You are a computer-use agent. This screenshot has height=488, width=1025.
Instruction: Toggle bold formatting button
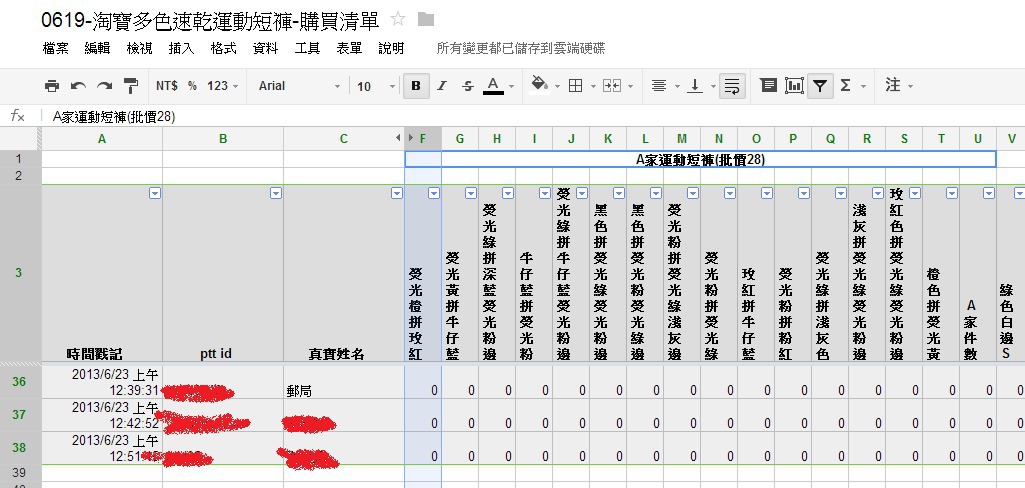[415, 86]
